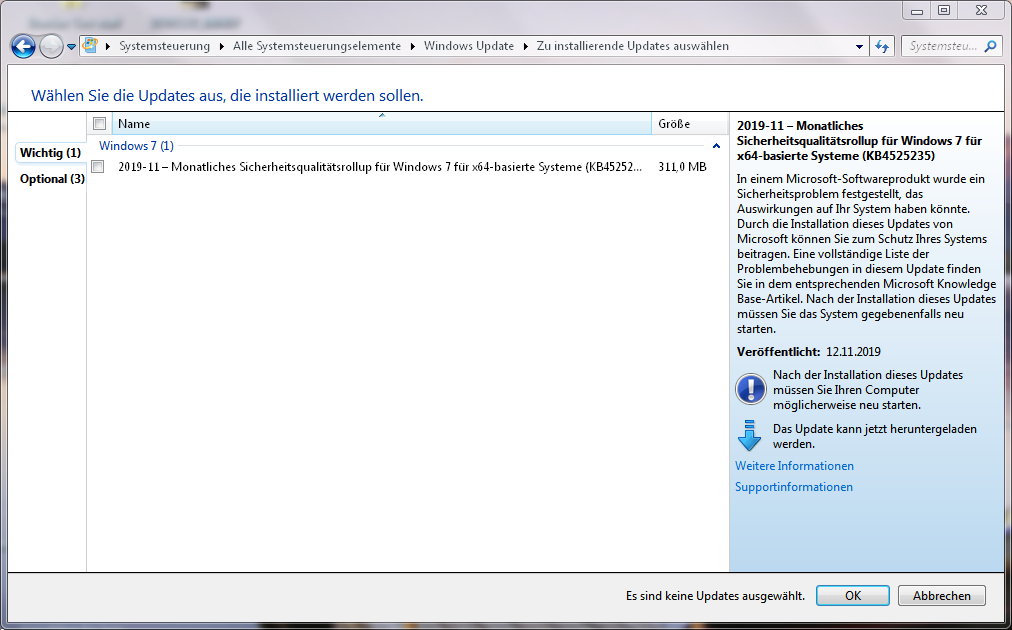Expand arrow after Alle Systemsteuerungselemente
Image resolution: width=1012 pixels, height=630 pixels.
pyautogui.click(x=412, y=46)
